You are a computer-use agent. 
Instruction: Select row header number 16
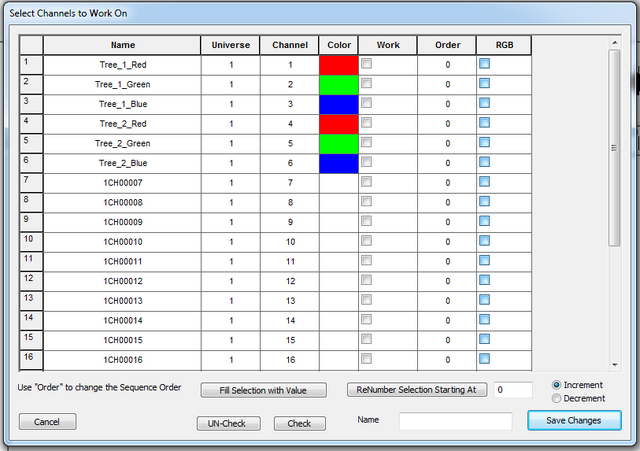pos(31,360)
